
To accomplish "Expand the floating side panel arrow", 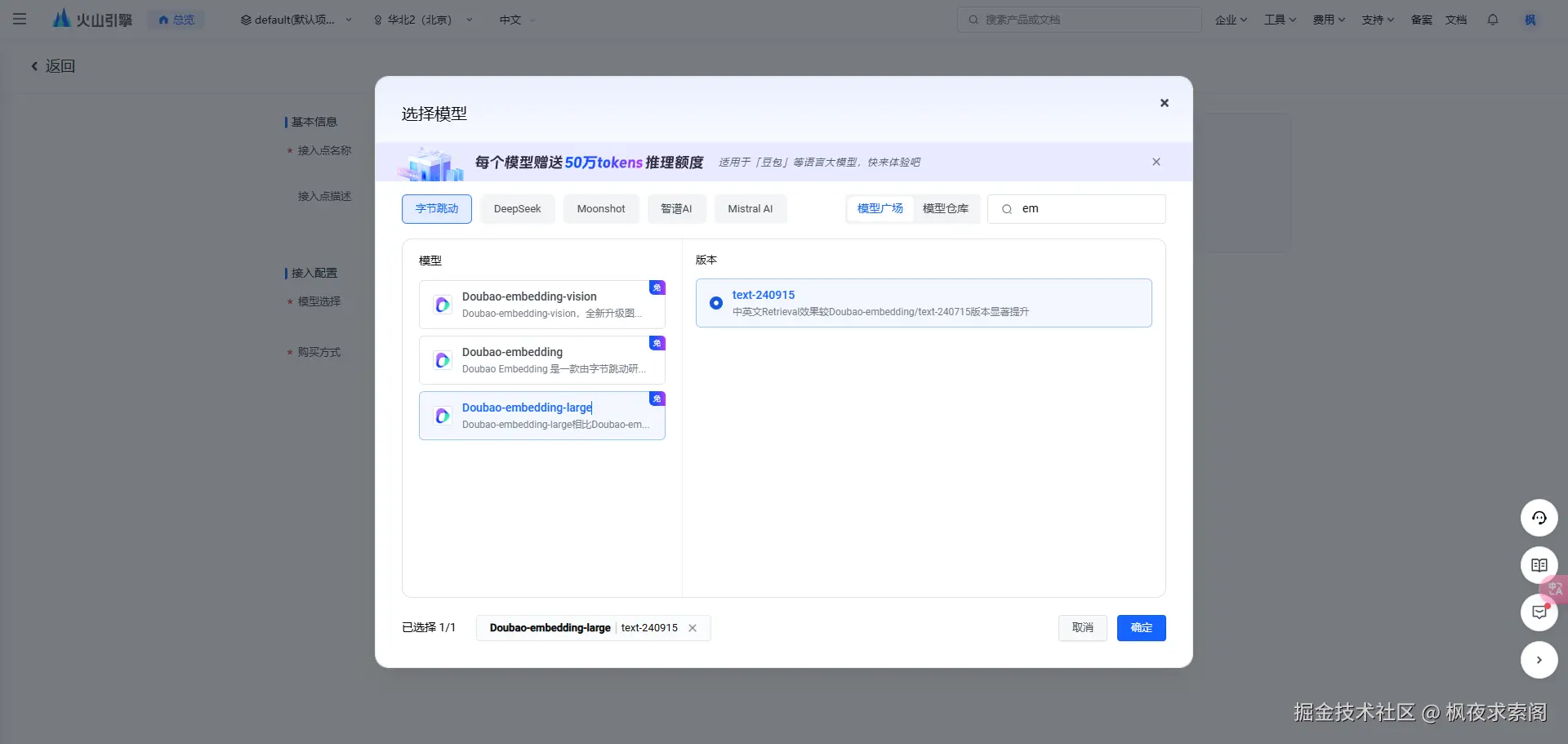I will pos(1539,660).
